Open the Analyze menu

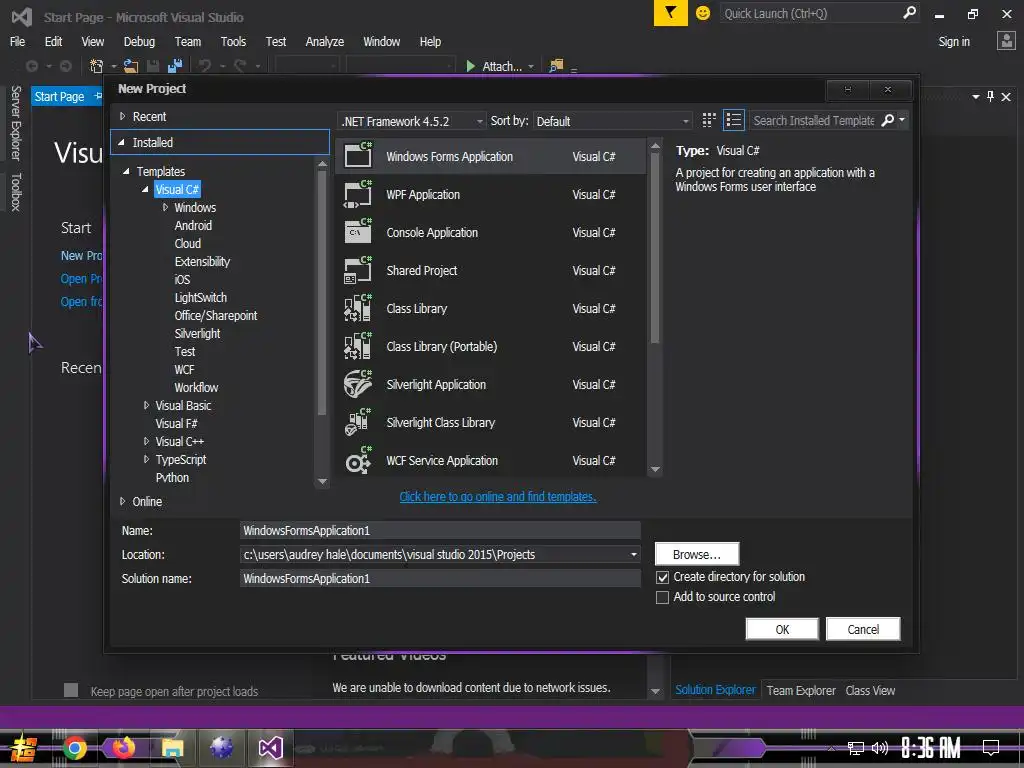(x=325, y=41)
